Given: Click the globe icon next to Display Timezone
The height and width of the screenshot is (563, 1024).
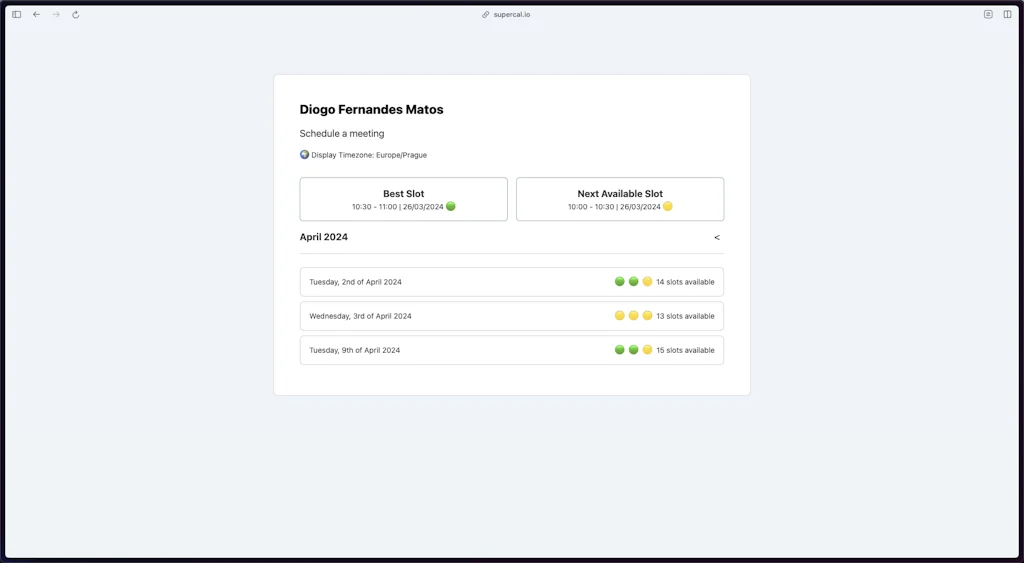Looking at the screenshot, I should pos(304,155).
